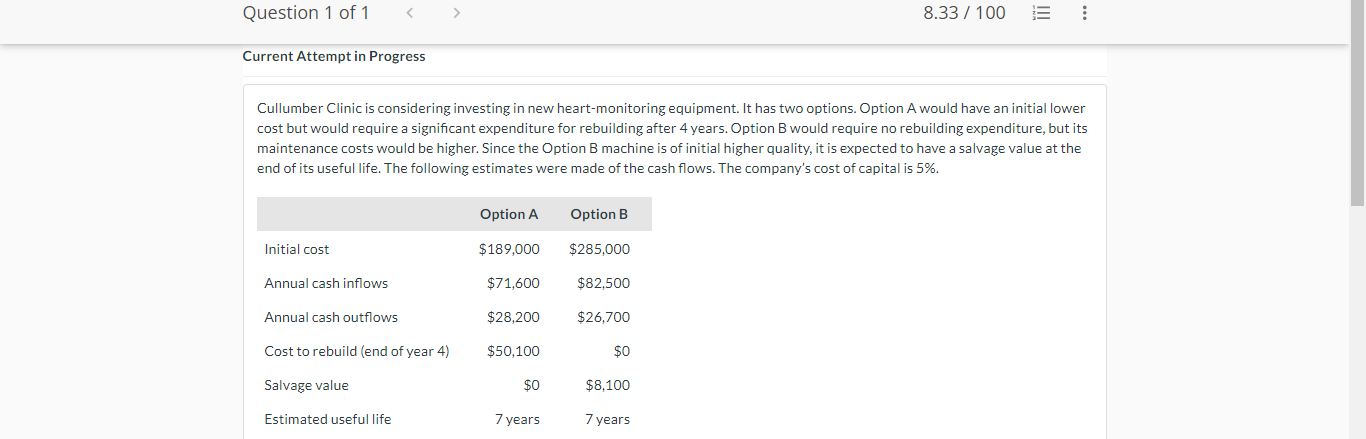Click the vertical scrollbar on the right
The image size is (1366, 439).
tap(1357, 100)
